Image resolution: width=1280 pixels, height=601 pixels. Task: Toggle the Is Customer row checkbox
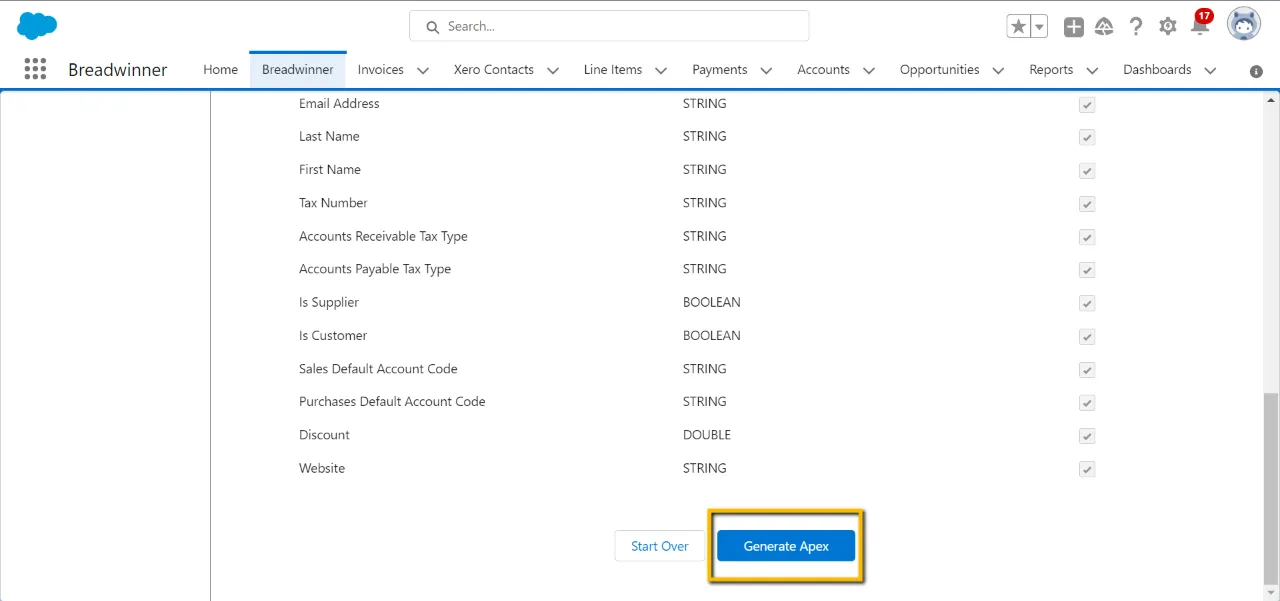(x=1087, y=336)
